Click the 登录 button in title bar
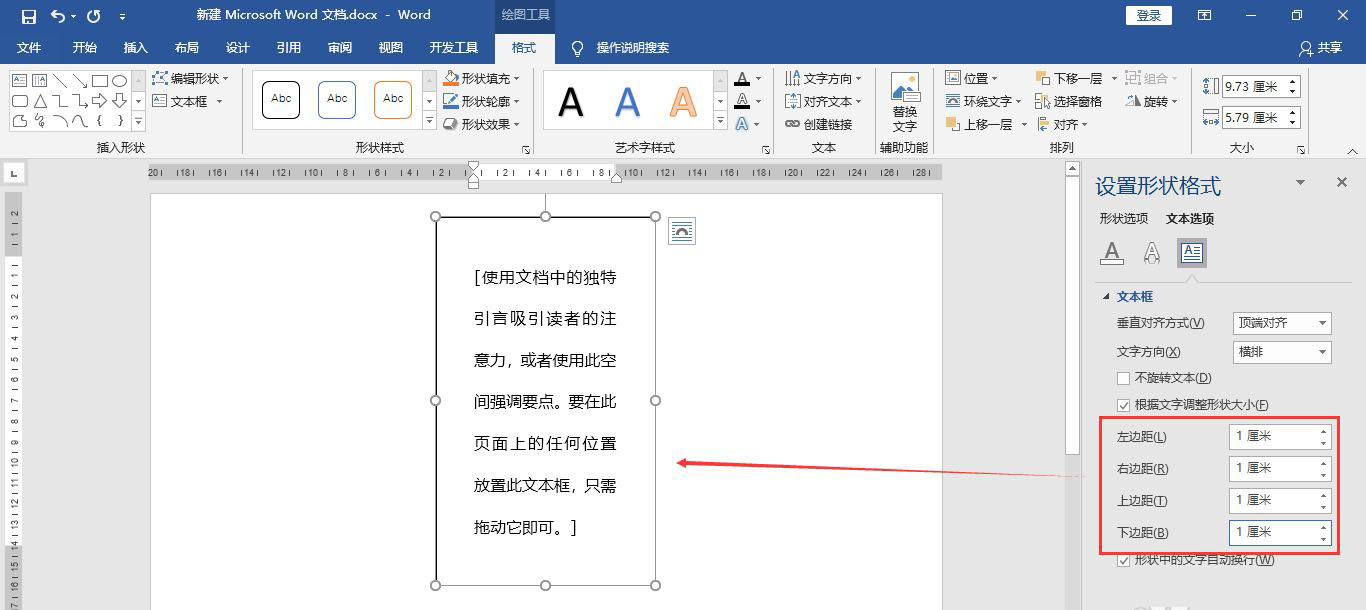The height and width of the screenshot is (610, 1366). 1147,15
